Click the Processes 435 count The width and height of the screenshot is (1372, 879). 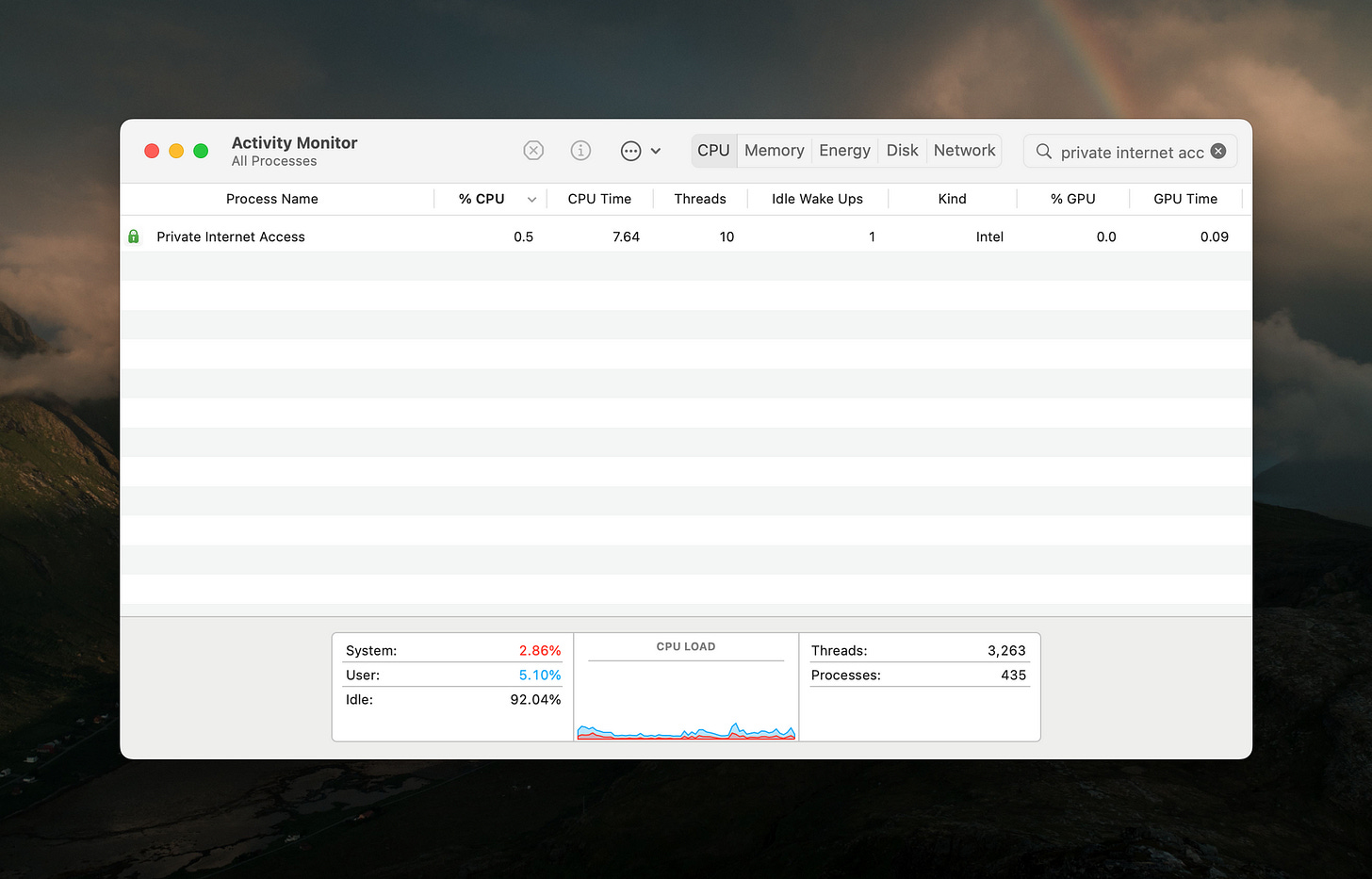tap(1013, 676)
